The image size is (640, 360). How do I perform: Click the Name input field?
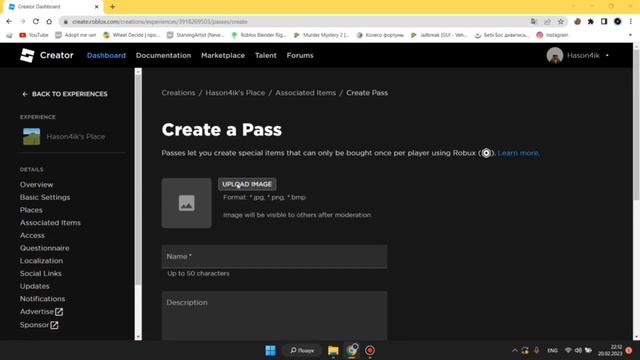(x=274, y=256)
